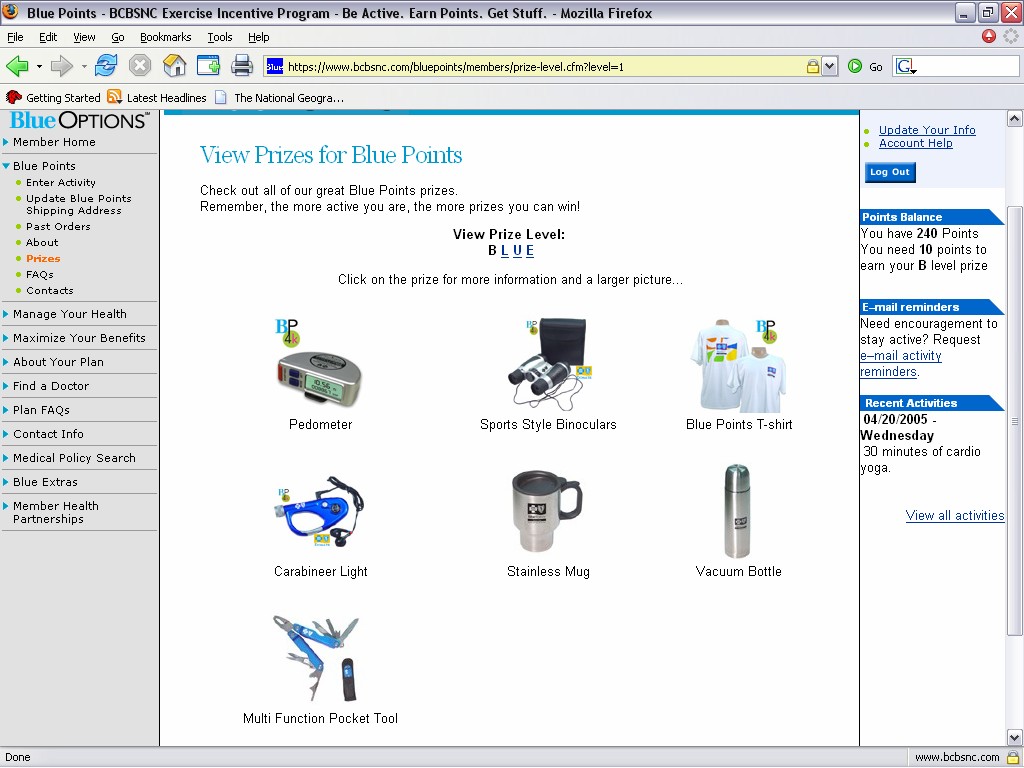Open Member Health Partnerships
1024x768 pixels.
[56, 513]
